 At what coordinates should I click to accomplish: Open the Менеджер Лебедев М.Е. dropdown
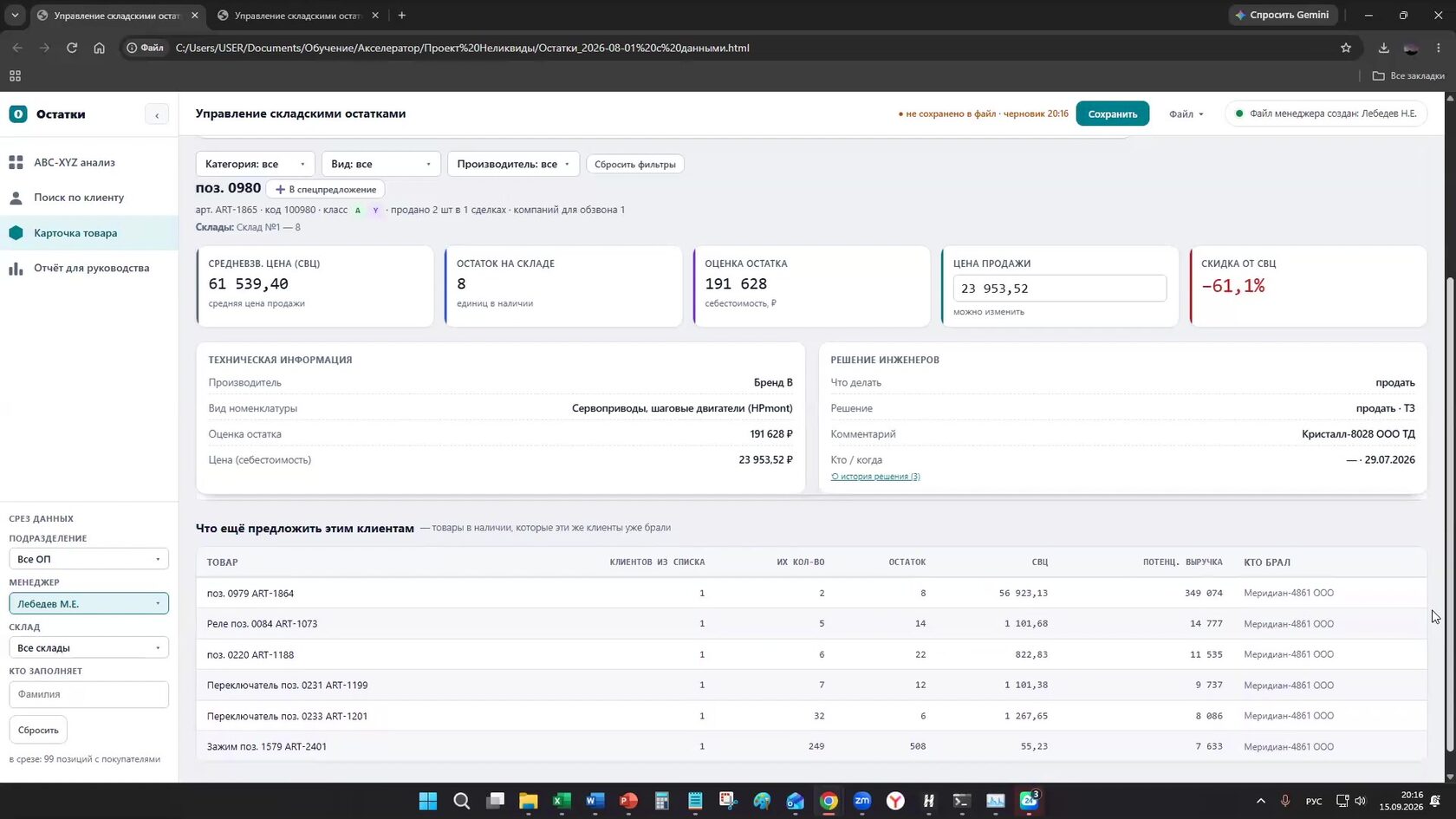(88, 603)
